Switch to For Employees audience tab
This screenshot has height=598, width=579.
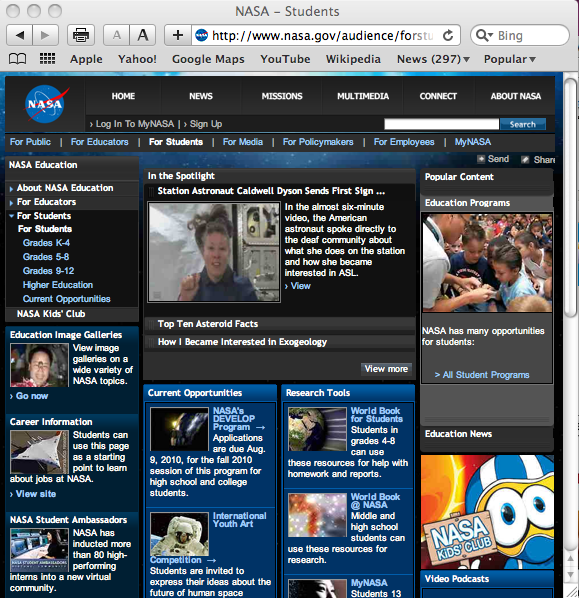click(404, 142)
